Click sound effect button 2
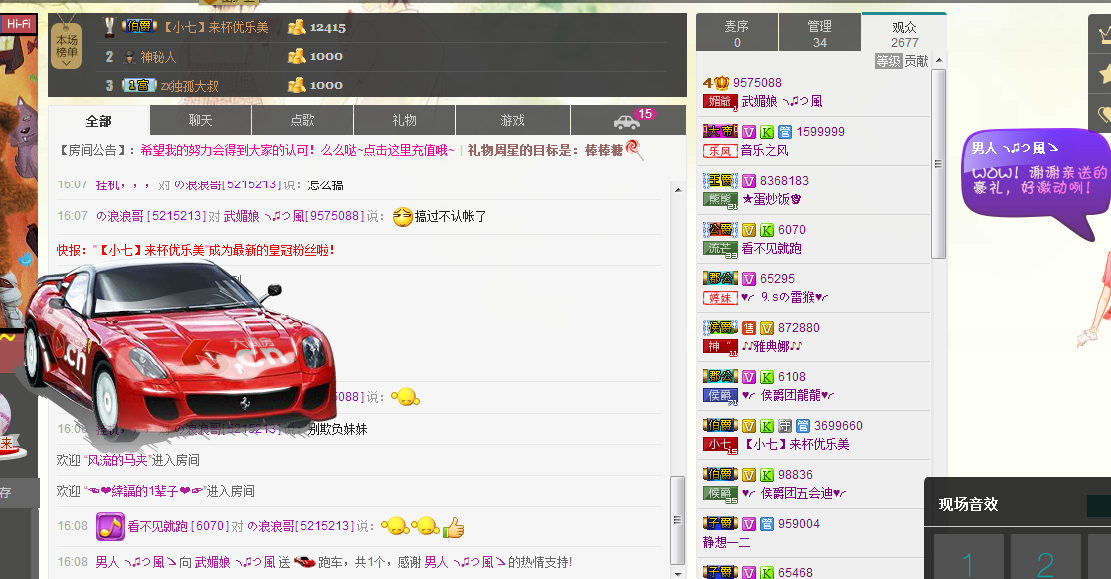1111x579 pixels. click(x=1046, y=557)
